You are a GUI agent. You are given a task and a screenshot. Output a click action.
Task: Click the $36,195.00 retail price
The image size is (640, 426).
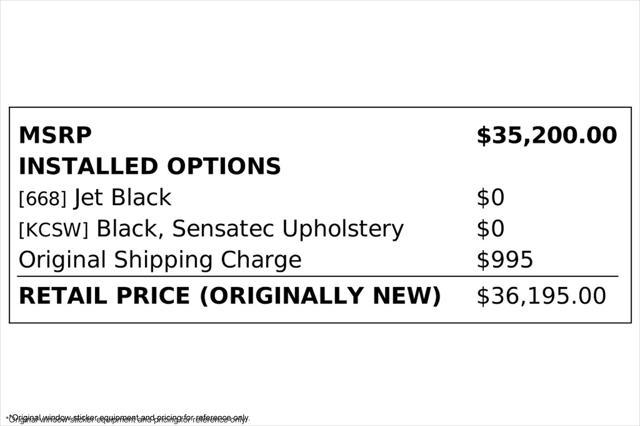coord(541,297)
